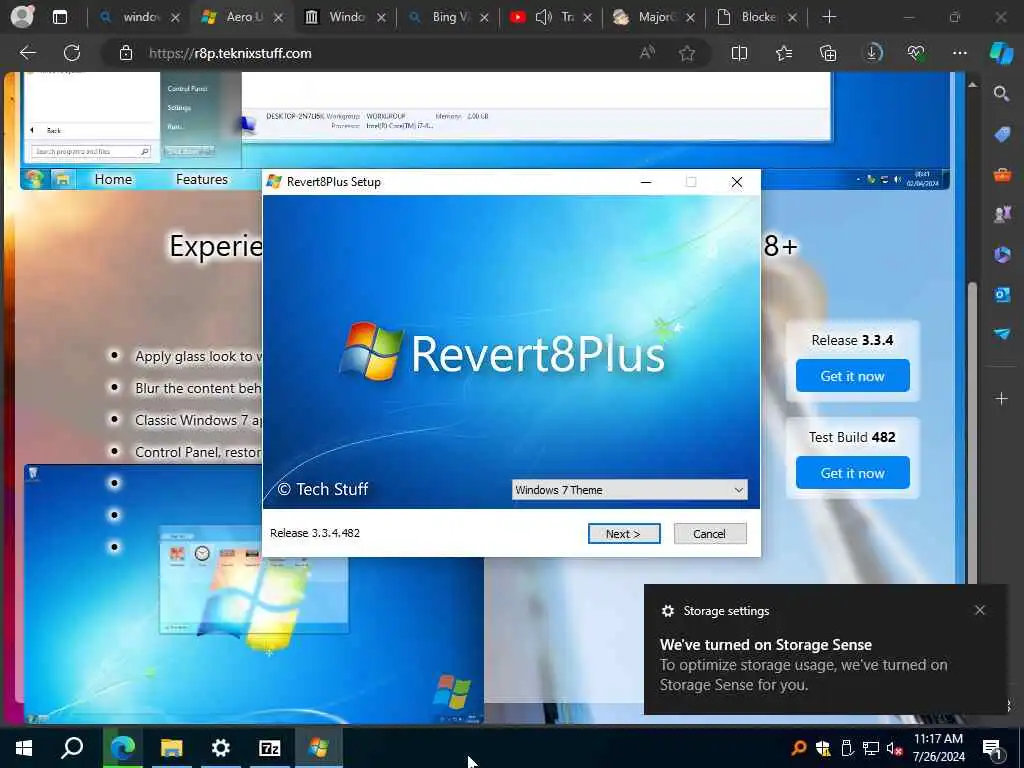Image resolution: width=1024 pixels, height=768 pixels.
Task: Cancel the Revert8Plus Setup
Action: (710, 534)
